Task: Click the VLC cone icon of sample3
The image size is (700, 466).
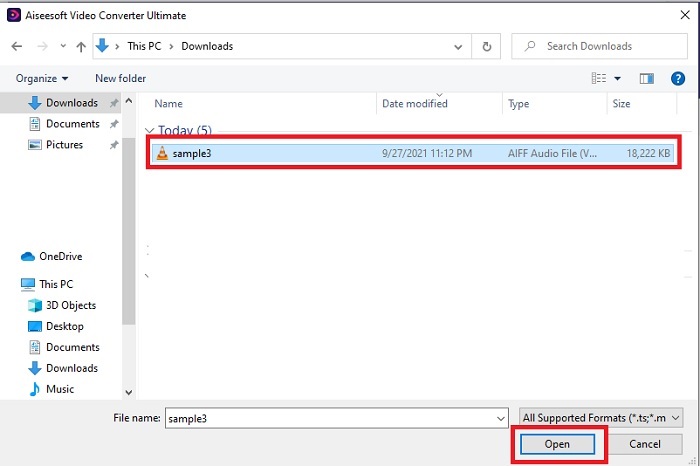Action: tap(162, 154)
